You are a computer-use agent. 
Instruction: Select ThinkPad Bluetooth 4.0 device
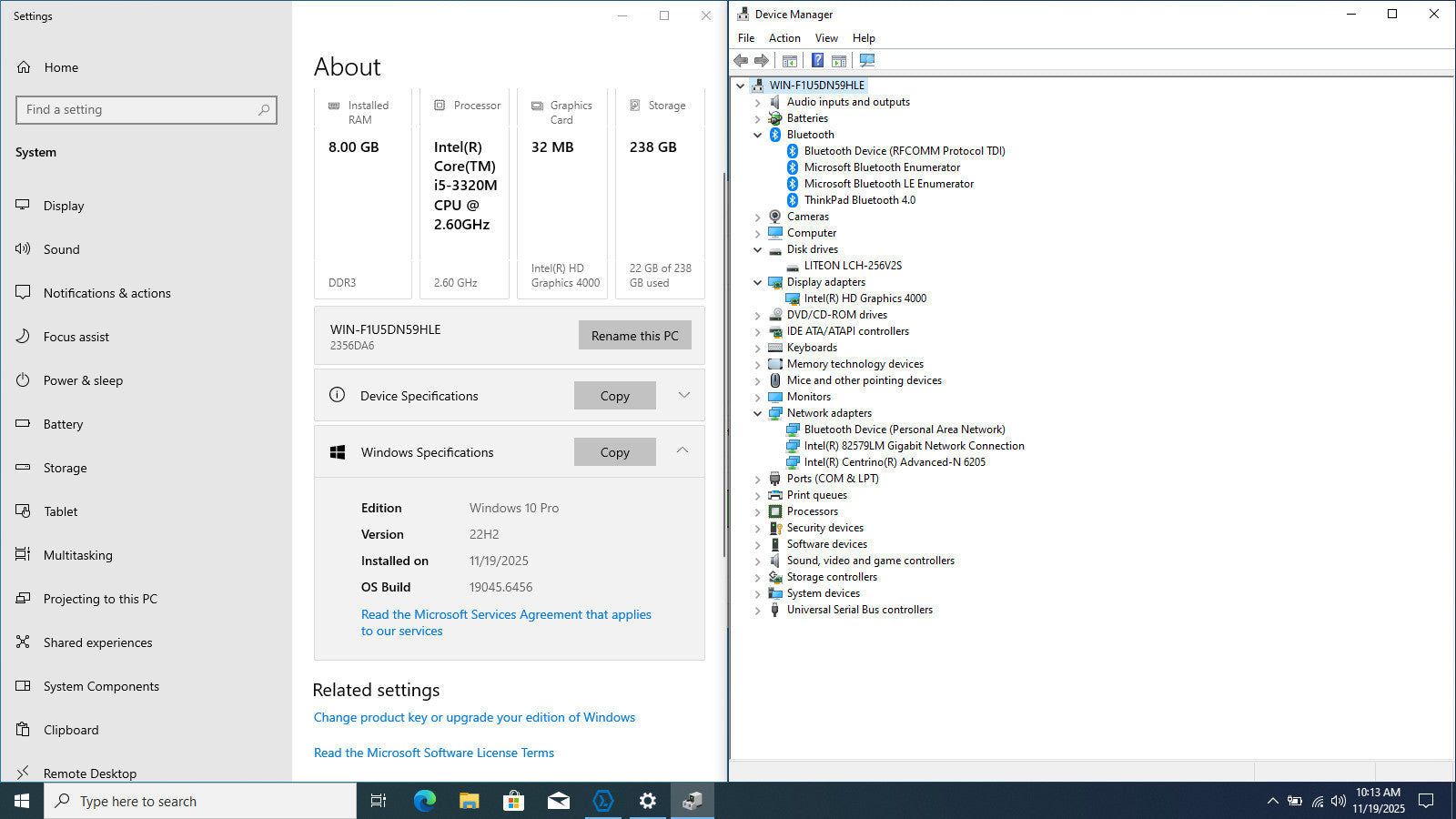click(x=859, y=200)
